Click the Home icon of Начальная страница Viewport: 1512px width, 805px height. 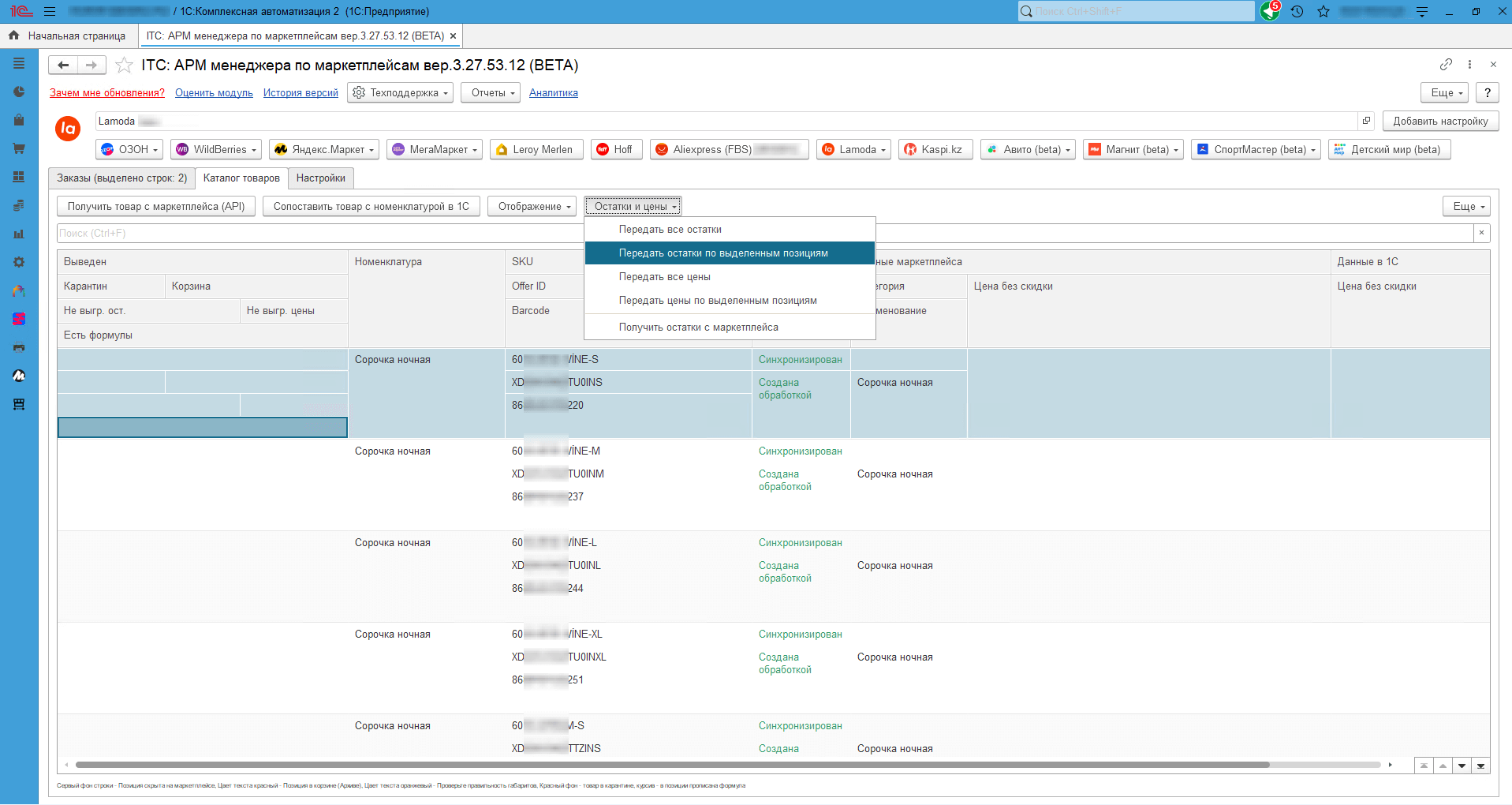pos(13,36)
